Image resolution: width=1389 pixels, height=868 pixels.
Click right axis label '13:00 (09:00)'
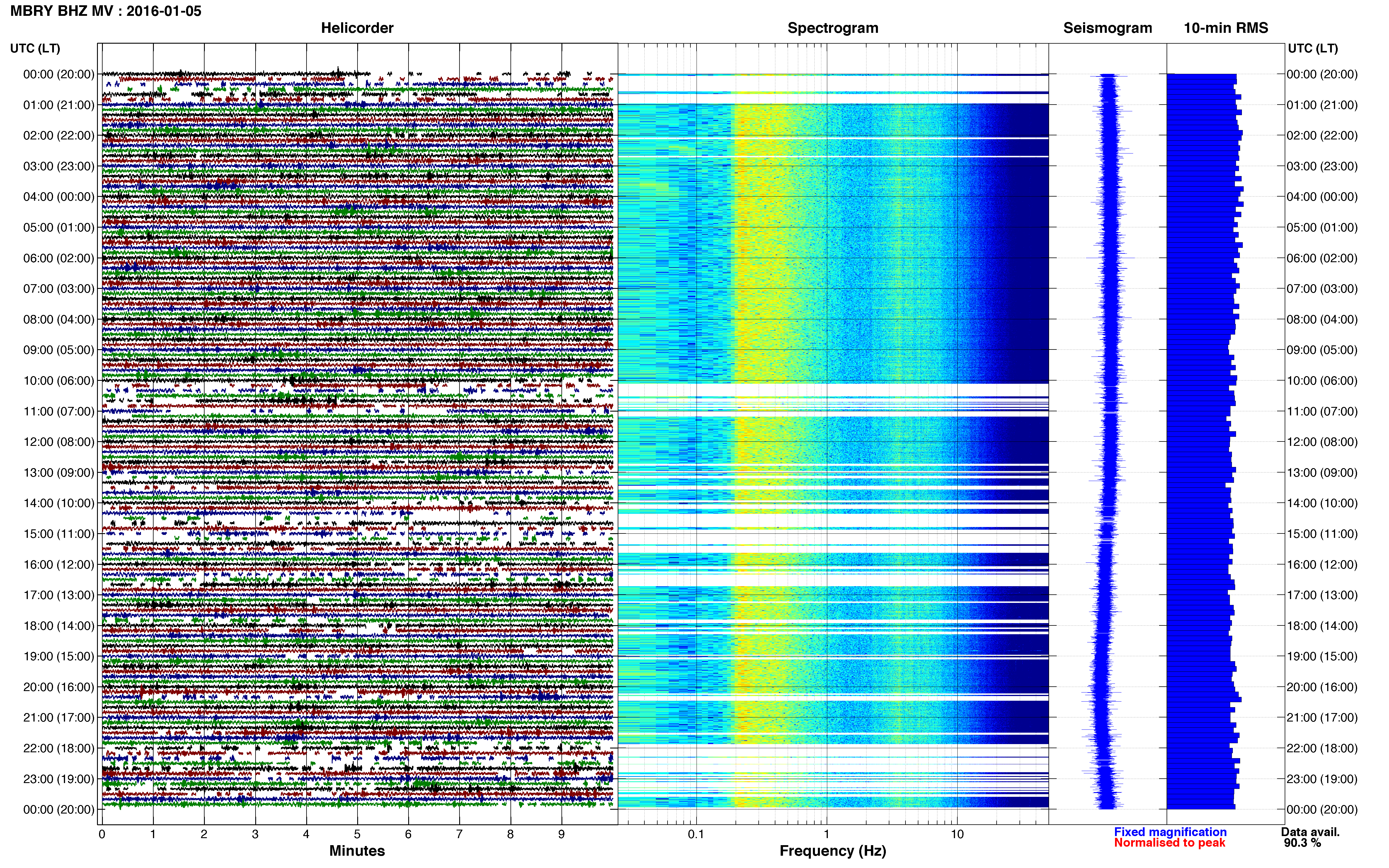point(1322,473)
